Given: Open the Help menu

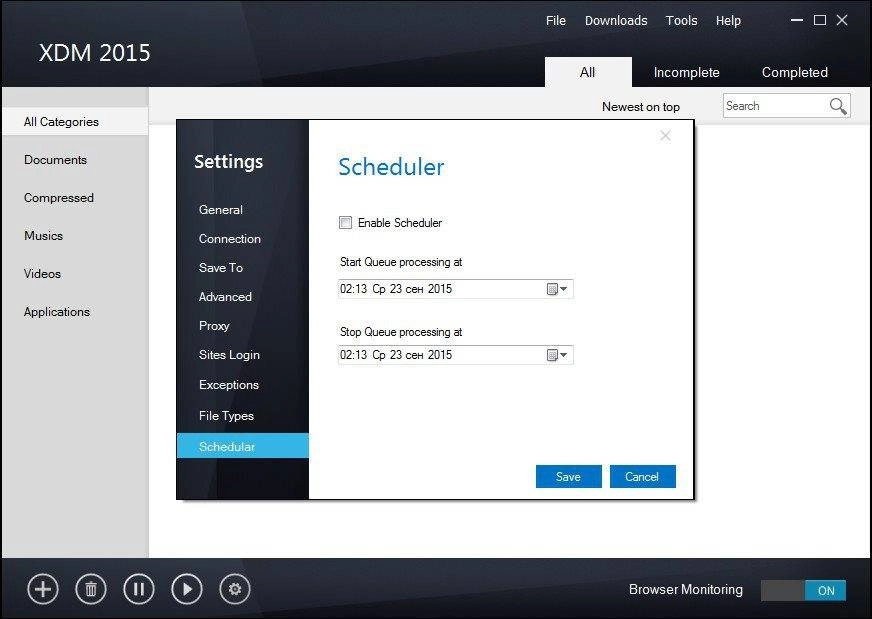Looking at the screenshot, I should pyautogui.click(x=728, y=21).
